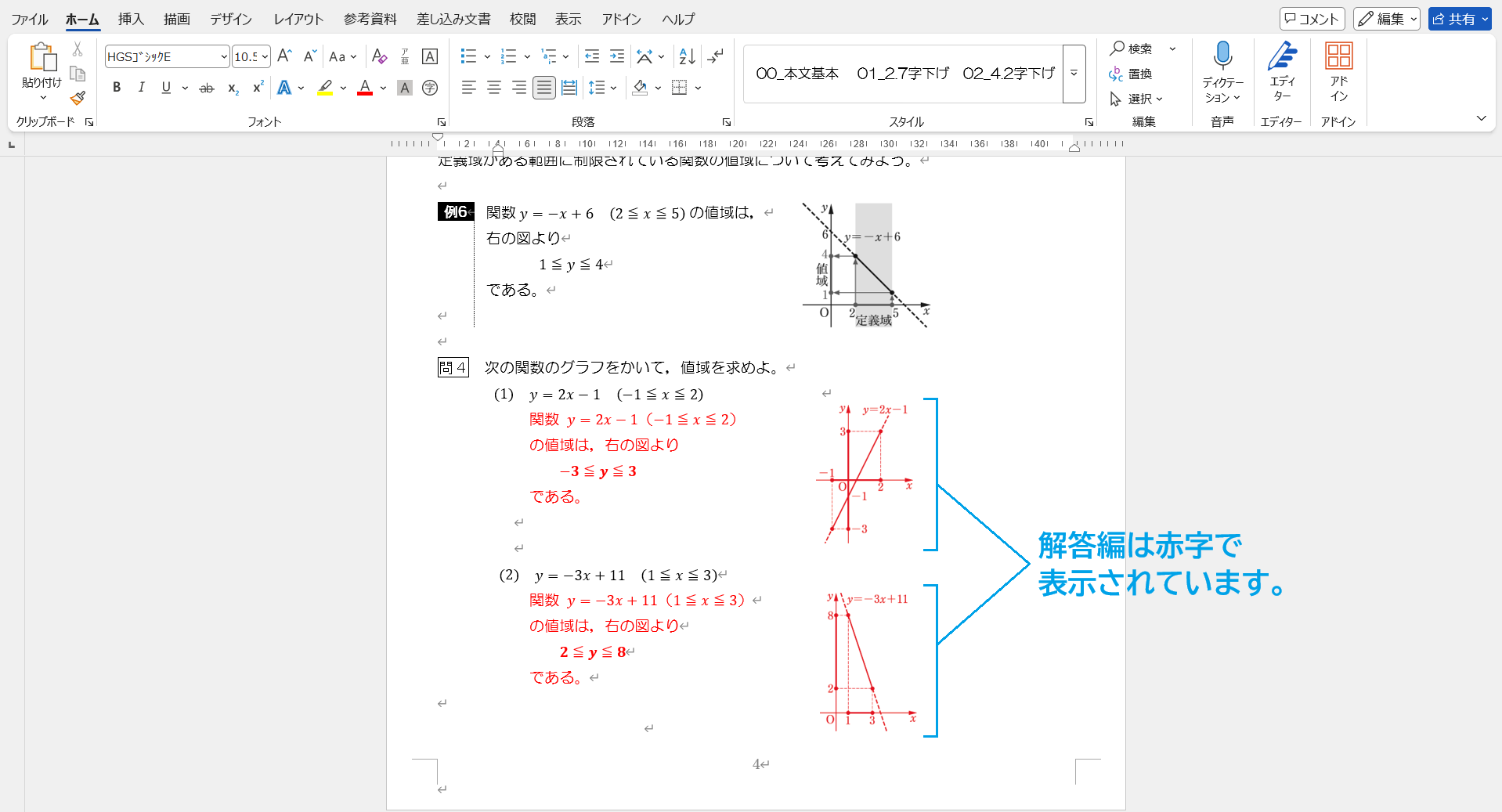
Task: Open the 挿入 (Insert) tab
Action: pos(131,19)
